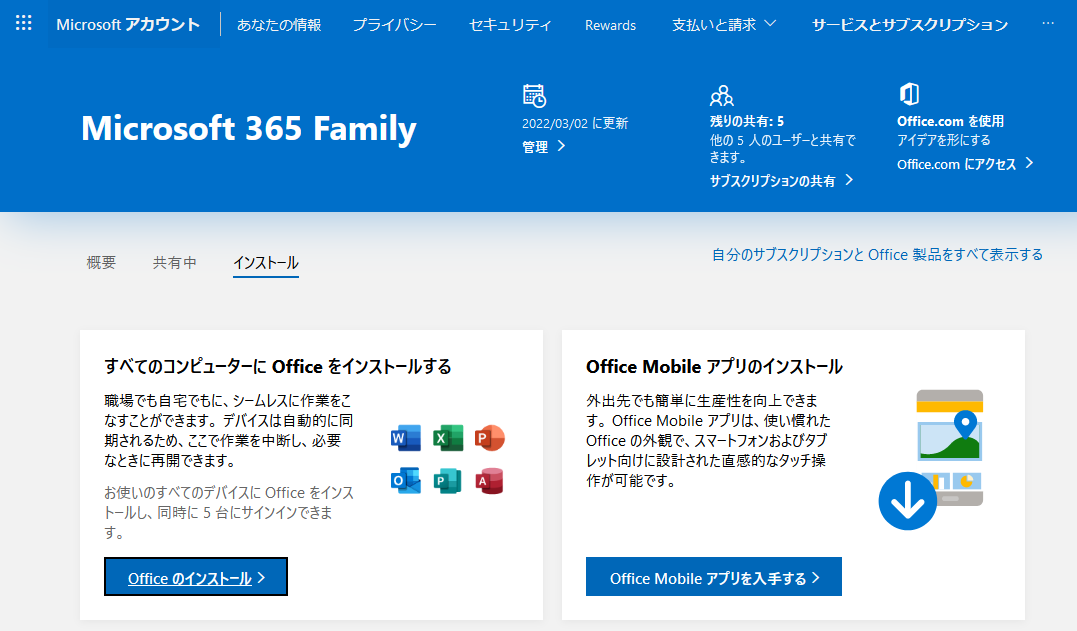Click the Outlook app icon
Viewport: 1077px width, 631px height.
(x=405, y=481)
